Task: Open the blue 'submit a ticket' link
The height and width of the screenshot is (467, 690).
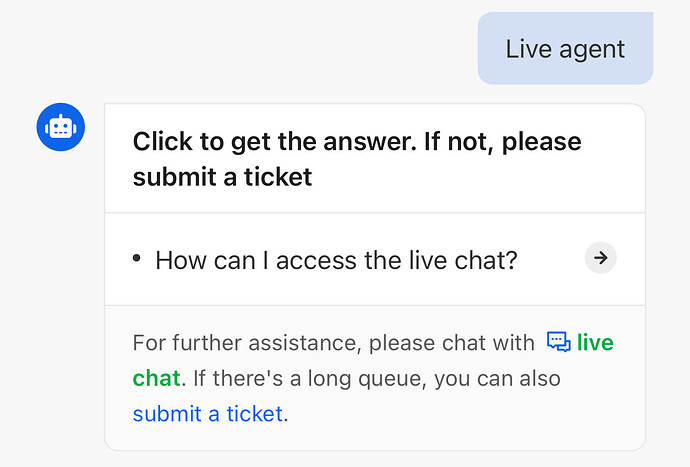Action: tap(208, 414)
